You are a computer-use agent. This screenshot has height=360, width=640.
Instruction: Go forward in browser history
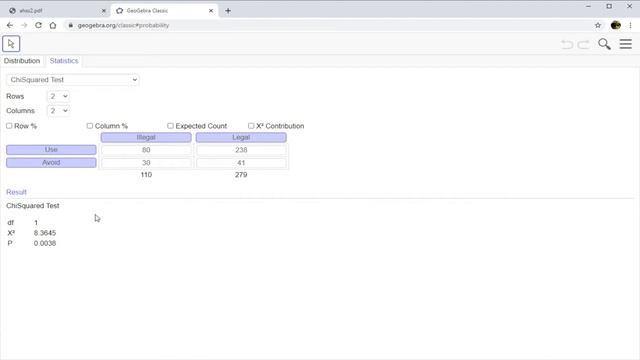(x=24, y=25)
